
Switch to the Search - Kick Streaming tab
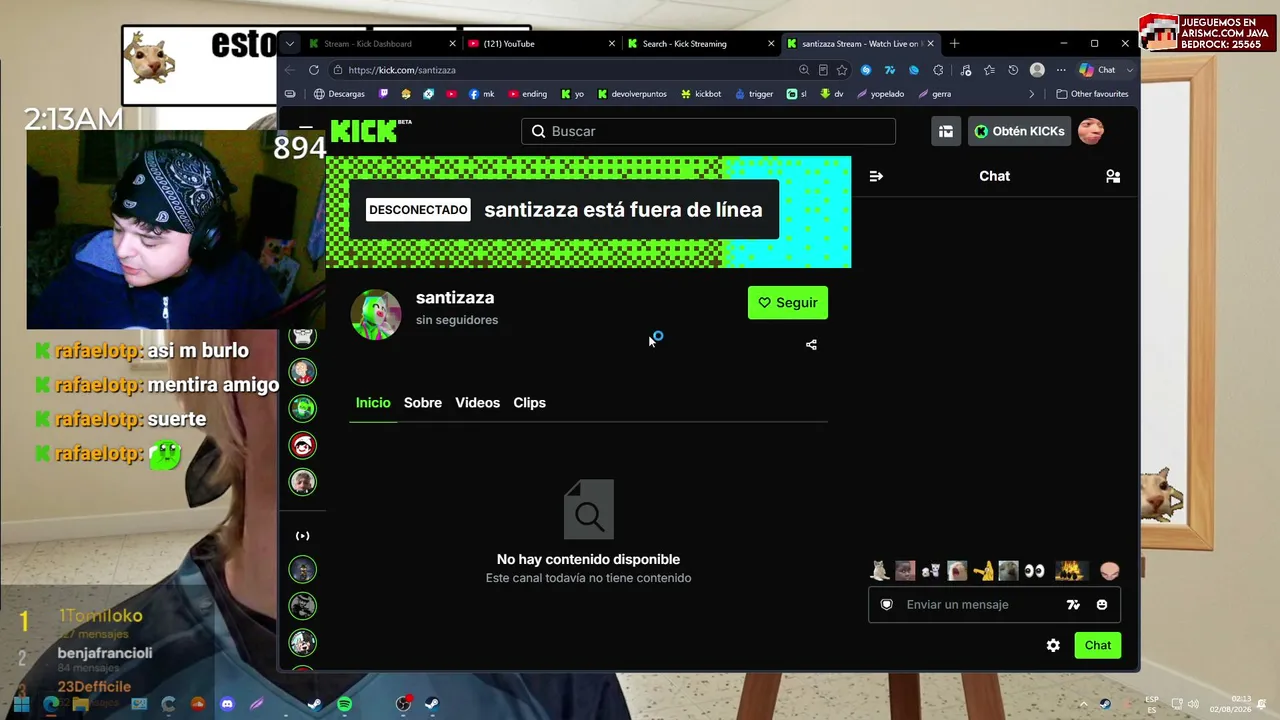(701, 43)
